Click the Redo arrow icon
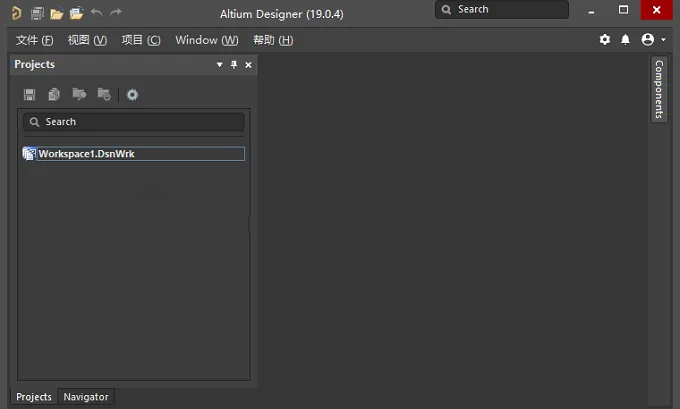 tap(115, 13)
